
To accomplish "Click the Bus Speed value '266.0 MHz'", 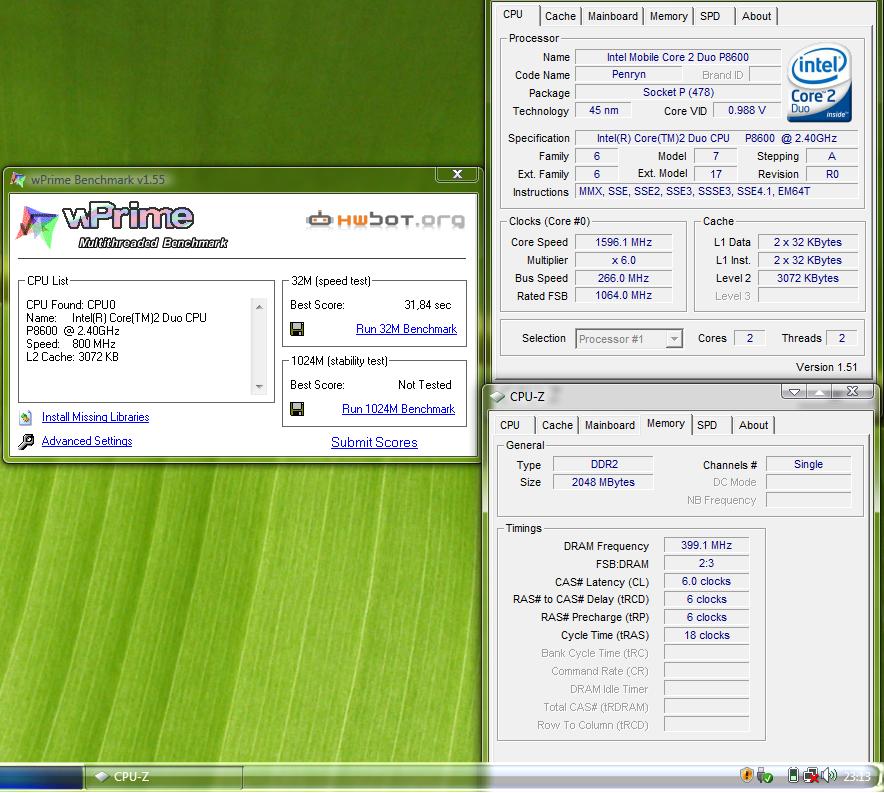I will tap(623, 278).
